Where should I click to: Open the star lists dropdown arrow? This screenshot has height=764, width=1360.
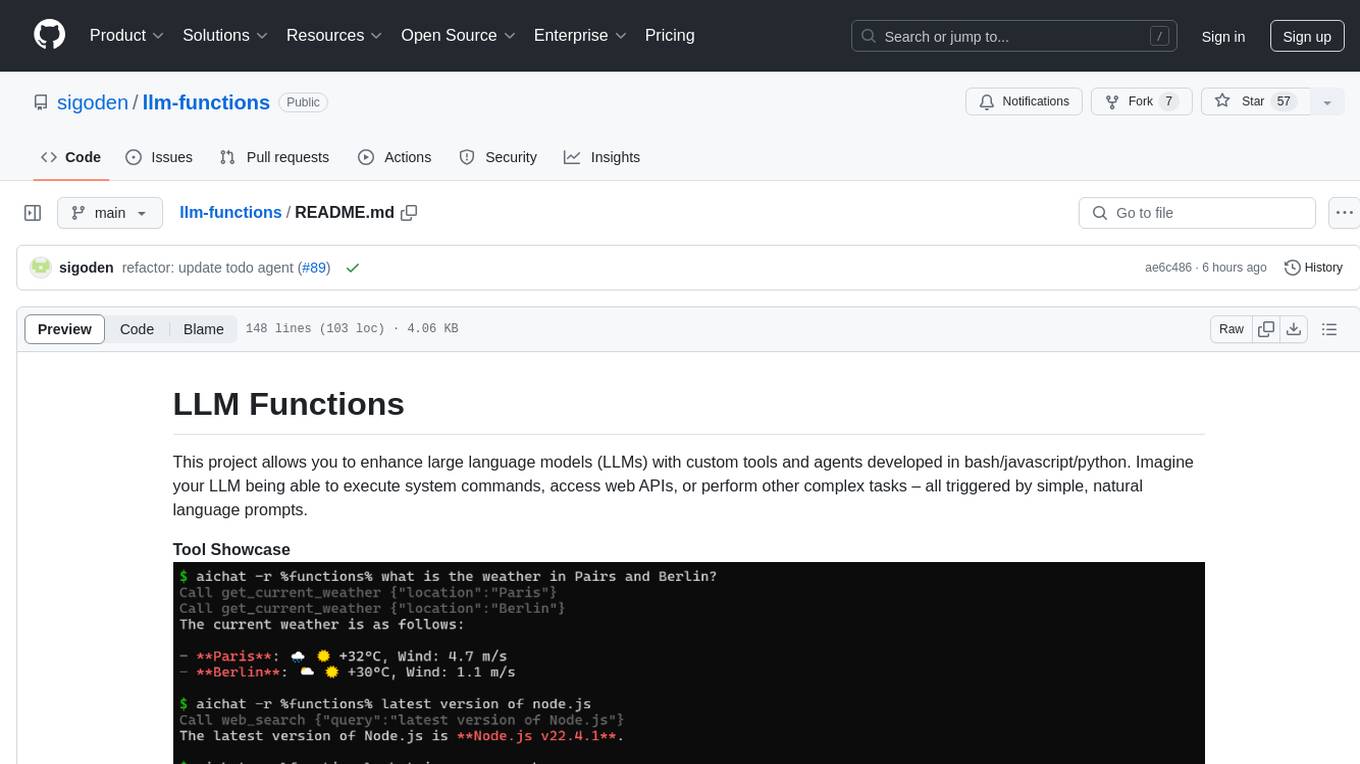[x=1327, y=101]
